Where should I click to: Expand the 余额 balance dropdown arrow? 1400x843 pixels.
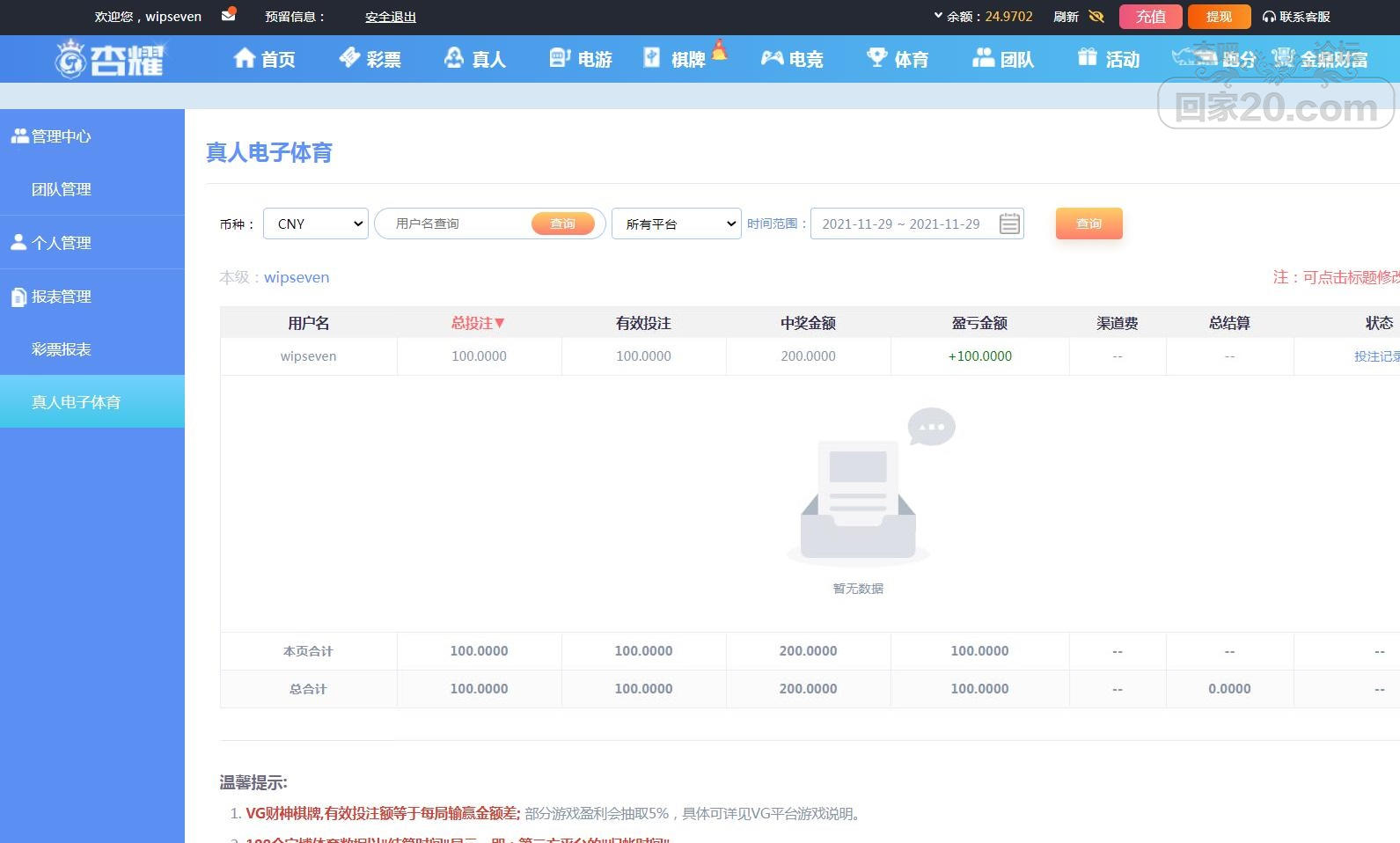pos(938,16)
